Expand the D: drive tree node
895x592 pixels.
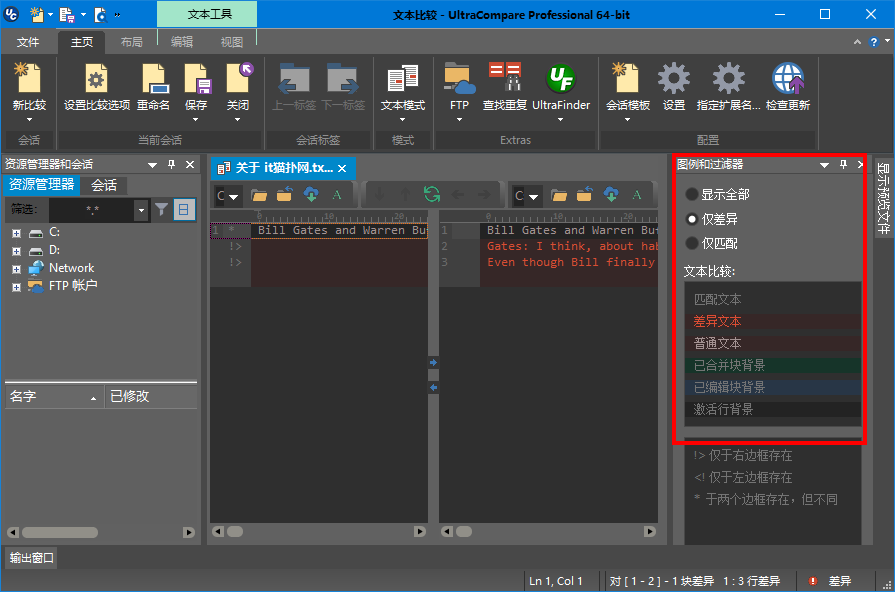coord(17,251)
